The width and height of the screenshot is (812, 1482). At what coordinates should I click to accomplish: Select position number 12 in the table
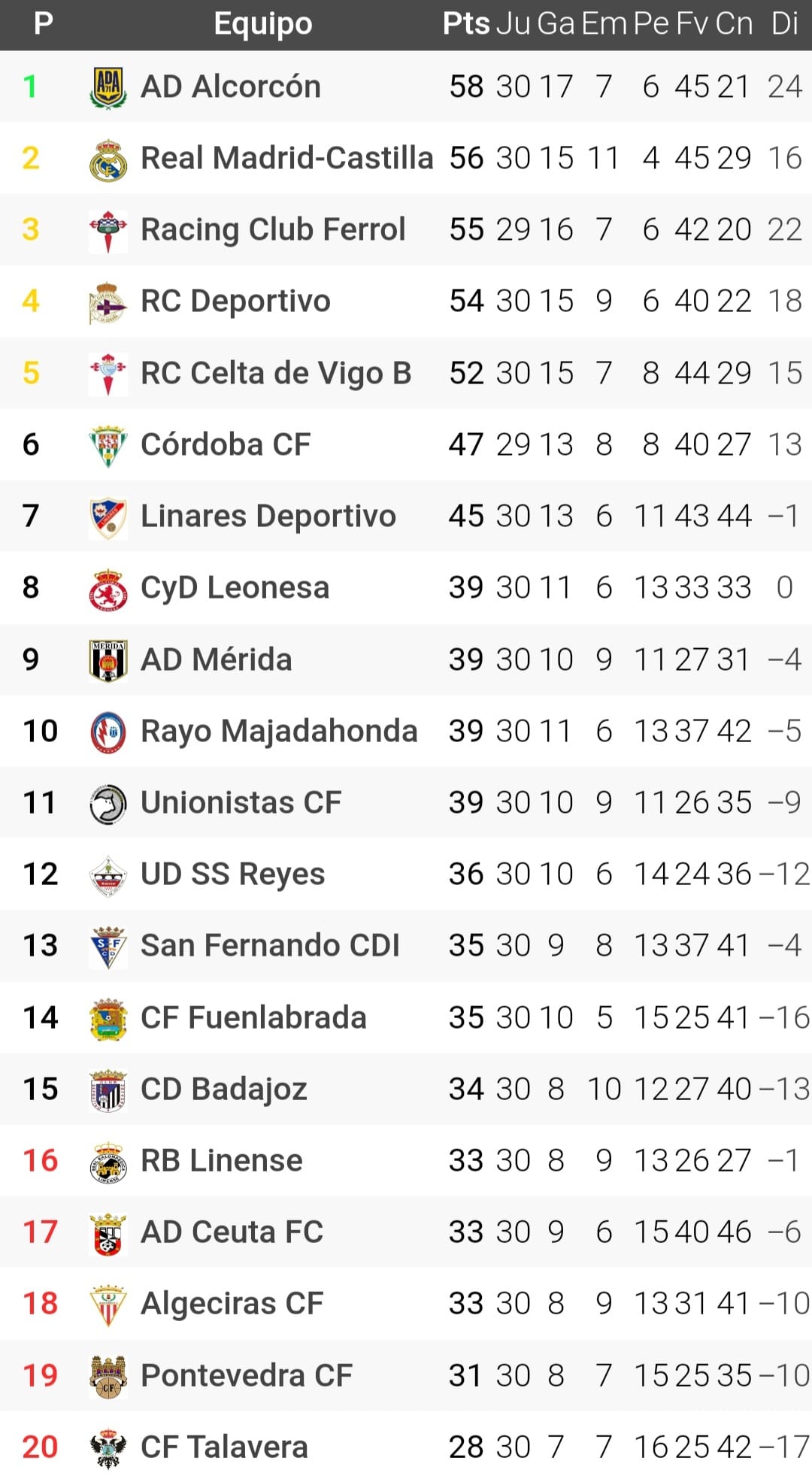pyautogui.click(x=40, y=874)
